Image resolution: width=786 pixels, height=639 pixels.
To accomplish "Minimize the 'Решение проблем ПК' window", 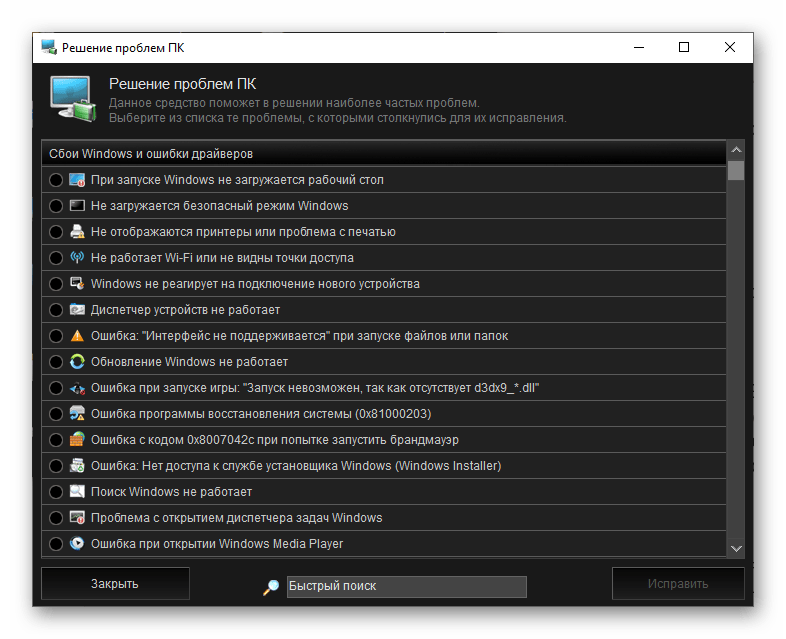I will click(x=639, y=48).
